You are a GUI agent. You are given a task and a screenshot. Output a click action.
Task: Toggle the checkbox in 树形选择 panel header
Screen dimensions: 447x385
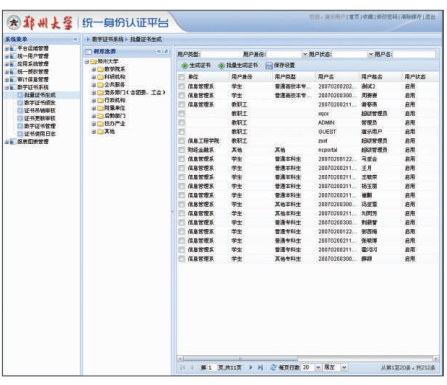pos(88,52)
